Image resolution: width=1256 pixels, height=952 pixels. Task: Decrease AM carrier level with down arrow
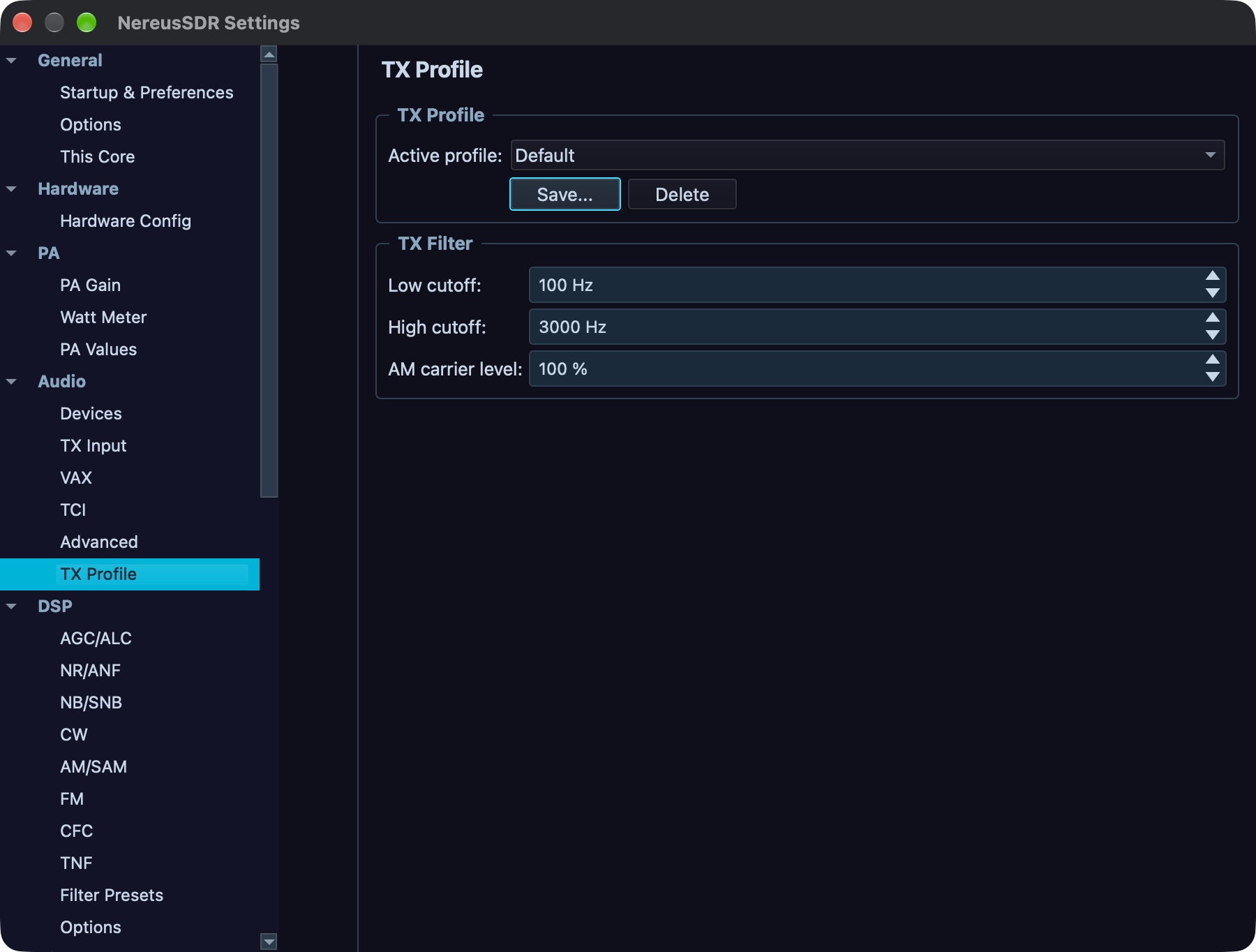point(1213,377)
